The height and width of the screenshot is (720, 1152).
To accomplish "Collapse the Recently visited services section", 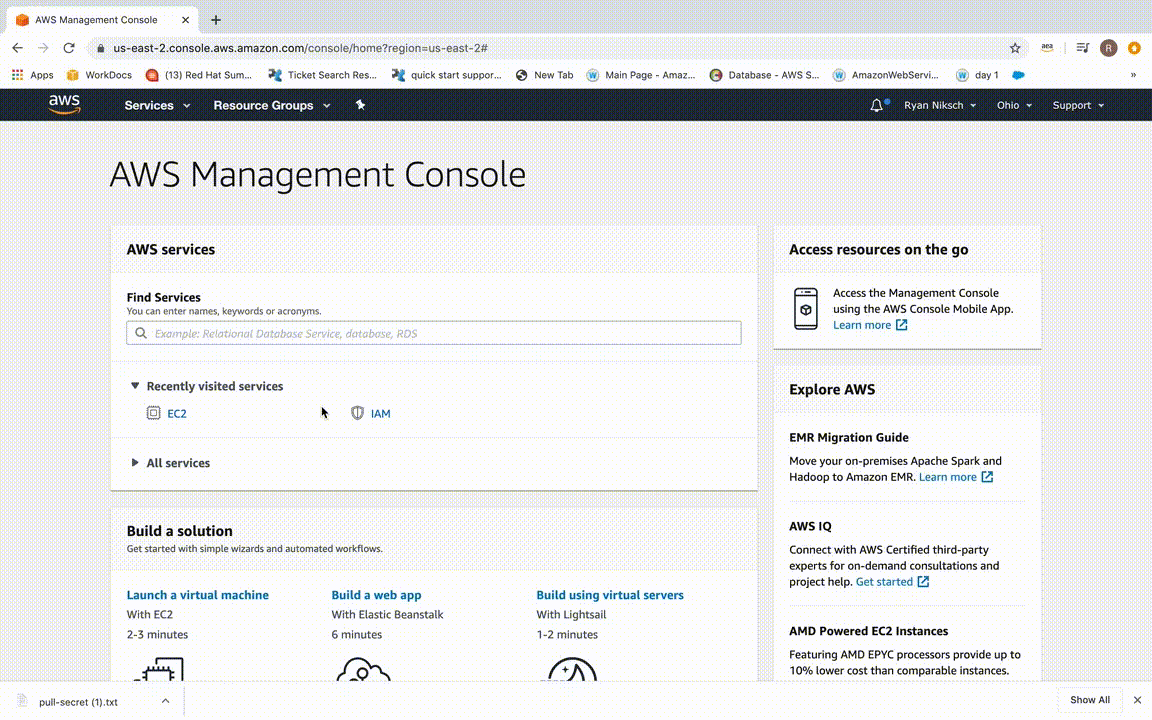I will (x=134, y=386).
